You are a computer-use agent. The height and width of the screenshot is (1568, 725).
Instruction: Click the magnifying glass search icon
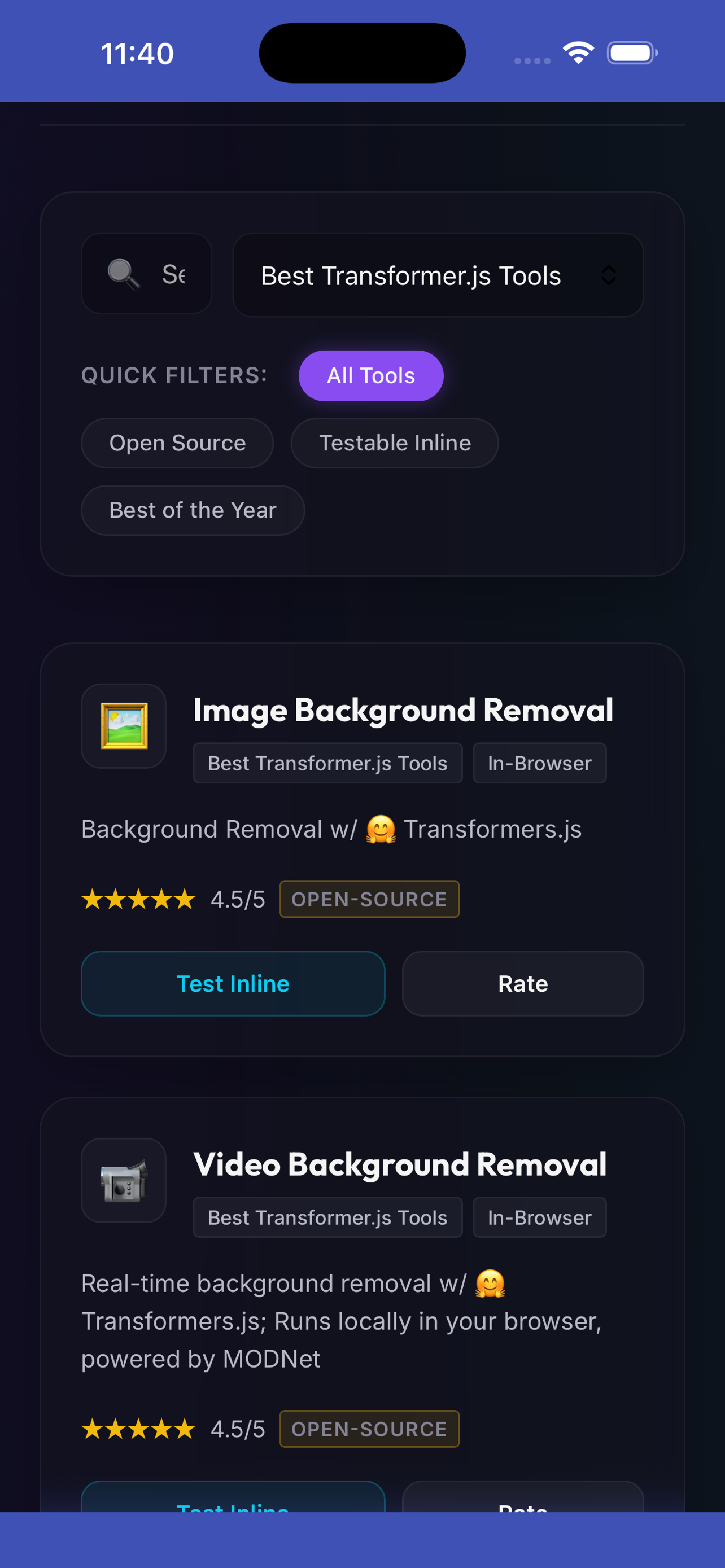pyautogui.click(x=124, y=274)
